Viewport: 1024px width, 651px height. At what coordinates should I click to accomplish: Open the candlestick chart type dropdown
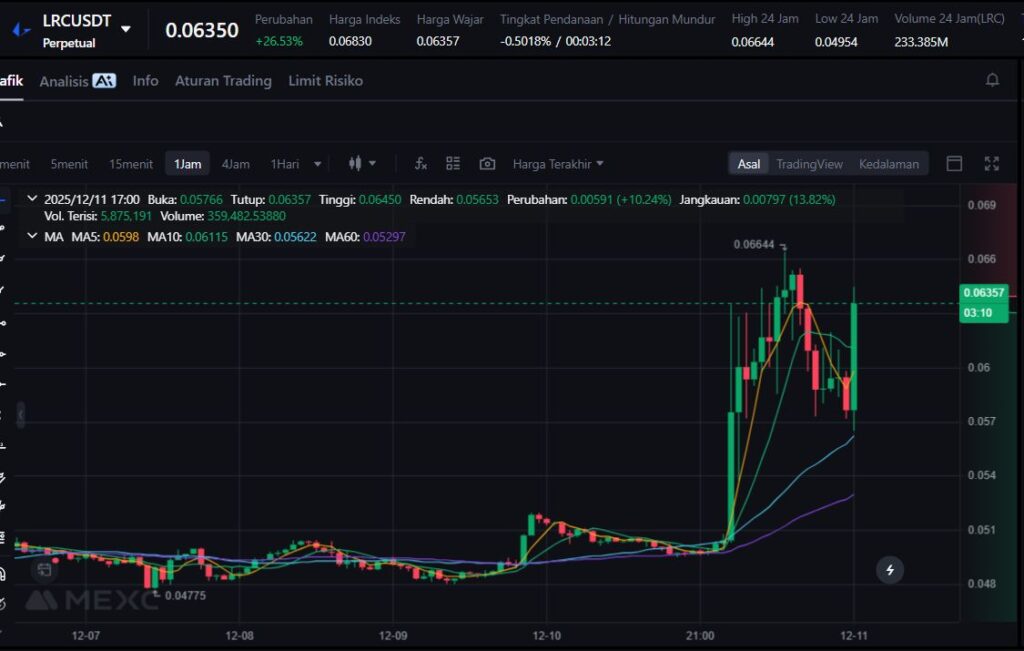[361, 164]
